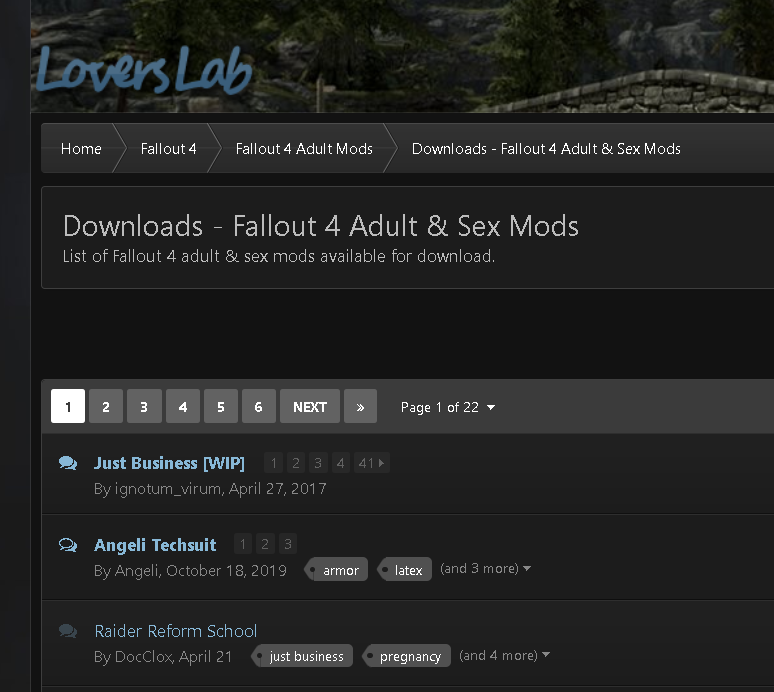Open the Home breadcrumb
The image size is (774, 692).
pos(81,149)
